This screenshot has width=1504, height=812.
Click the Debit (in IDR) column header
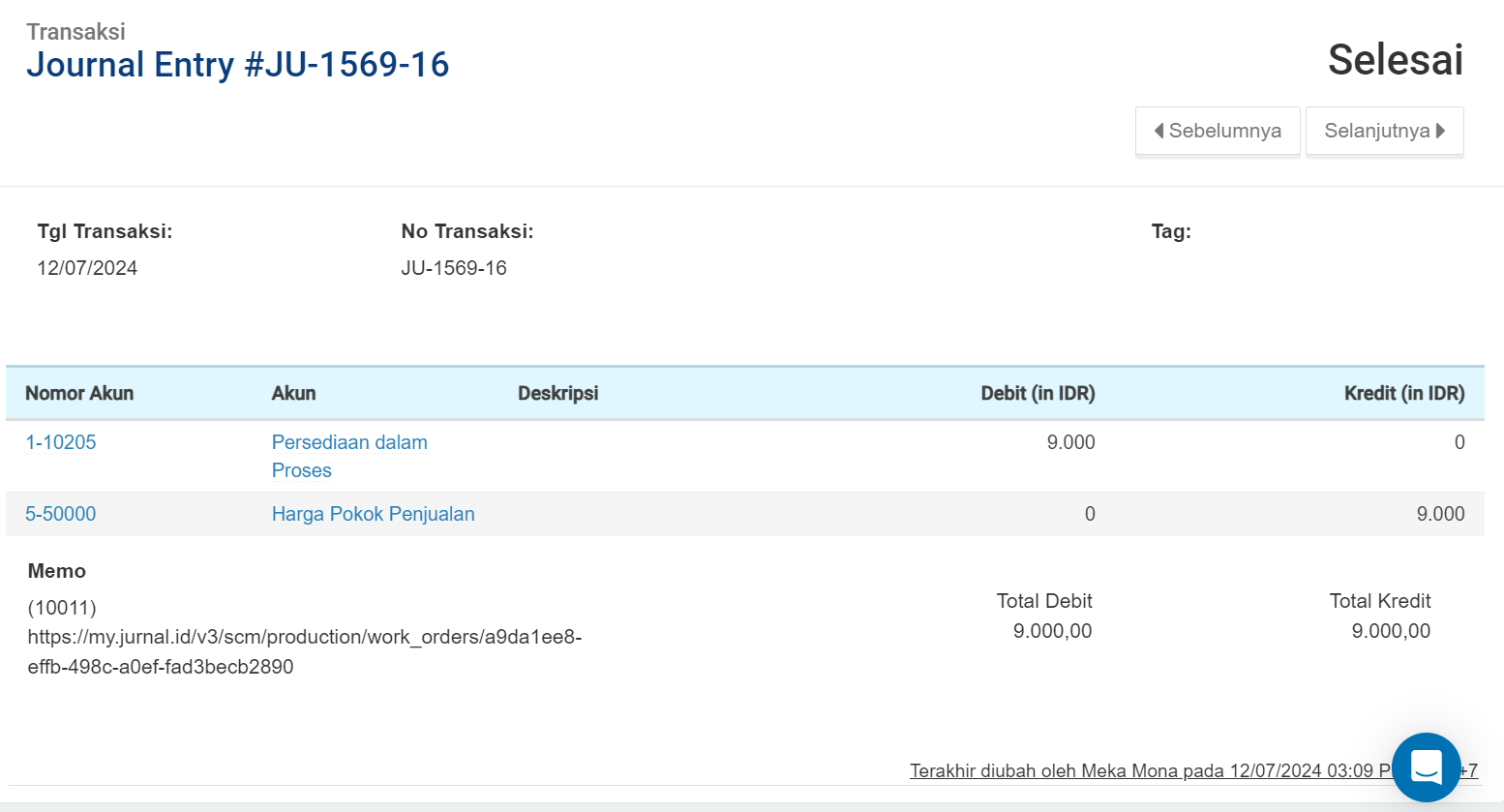pyautogui.click(x=1038, y=393)
